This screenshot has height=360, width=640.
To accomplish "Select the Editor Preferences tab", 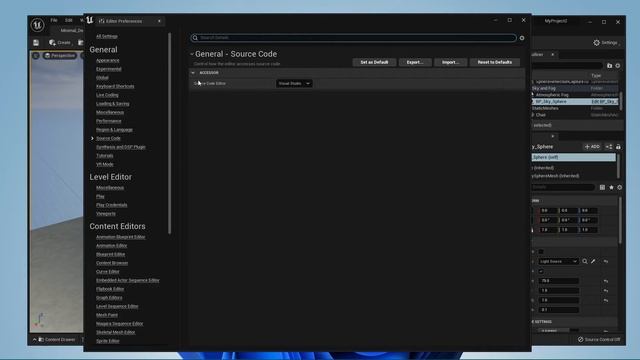I will [x=124, y=21].
